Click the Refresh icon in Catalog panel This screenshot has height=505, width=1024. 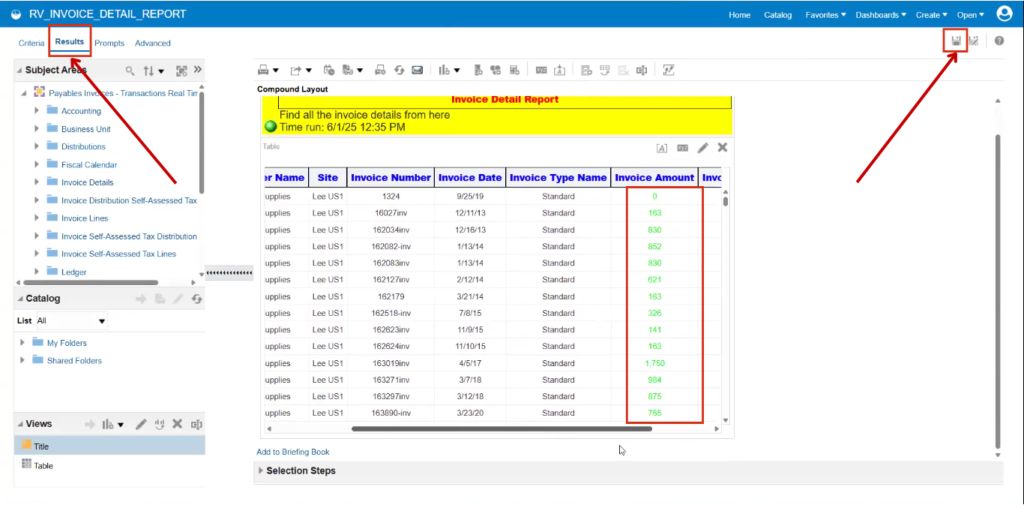coord(197,299)
